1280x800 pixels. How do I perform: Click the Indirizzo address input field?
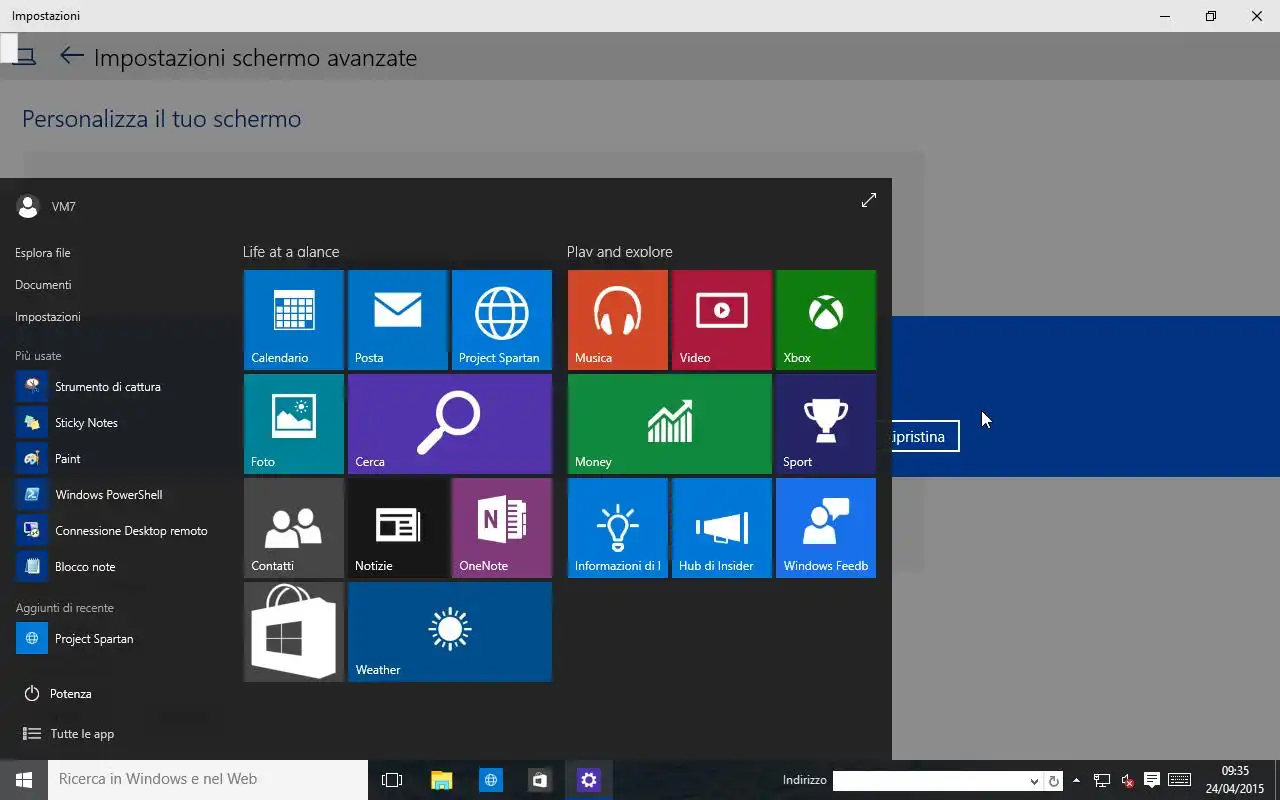(x=929, y=781)
